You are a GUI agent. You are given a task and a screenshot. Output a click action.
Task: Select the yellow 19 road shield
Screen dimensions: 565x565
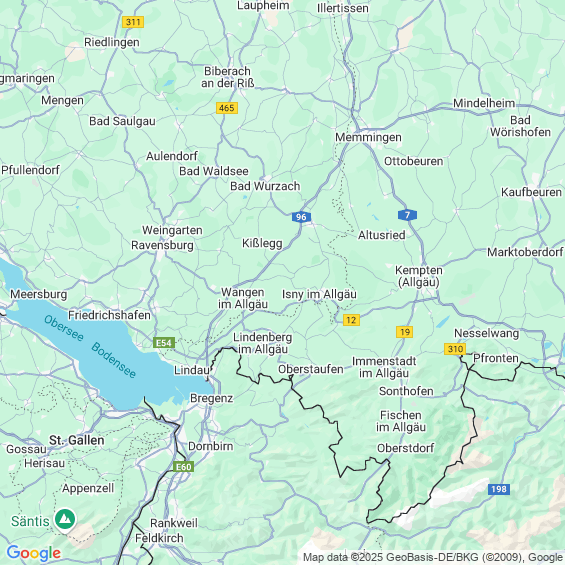click(x=404, y=332)
